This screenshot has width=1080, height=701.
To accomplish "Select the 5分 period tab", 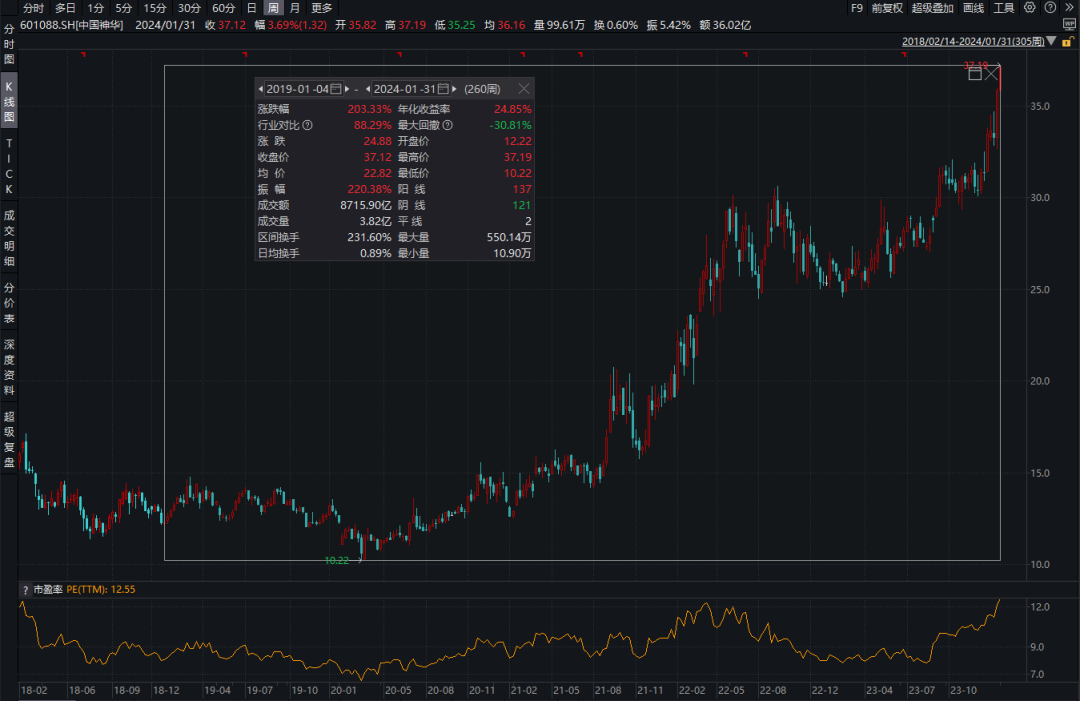I will (123, 8).
